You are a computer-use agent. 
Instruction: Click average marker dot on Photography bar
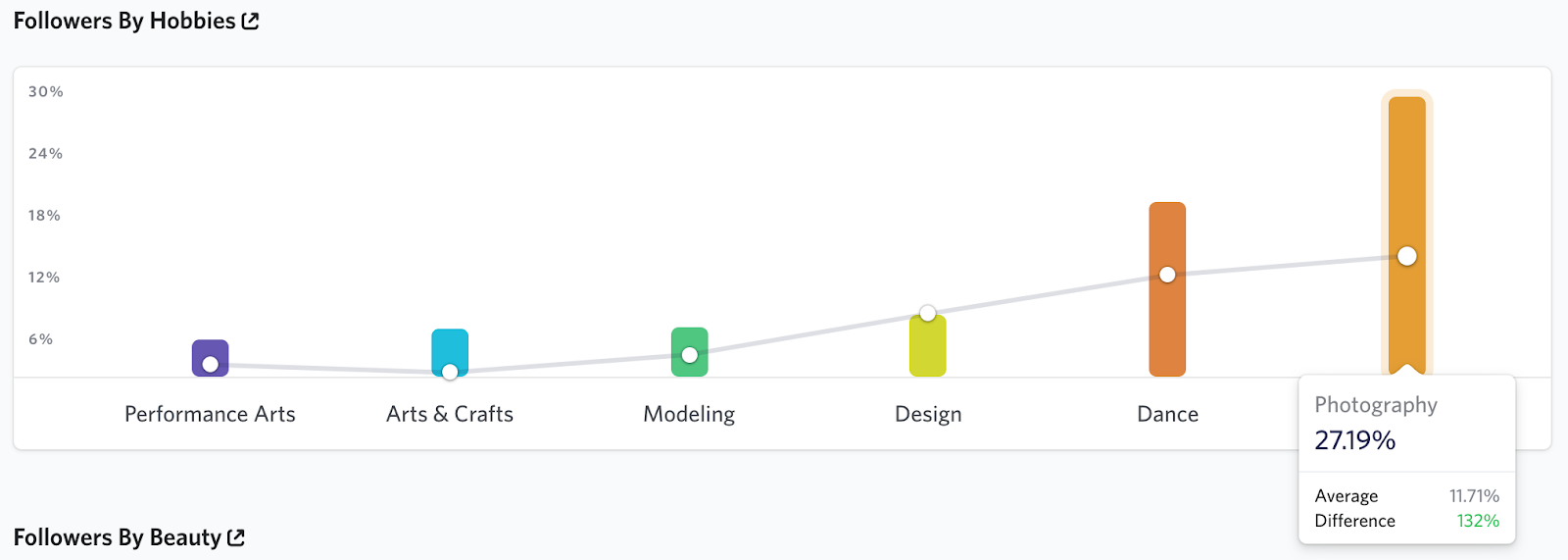coord(1407,256)
